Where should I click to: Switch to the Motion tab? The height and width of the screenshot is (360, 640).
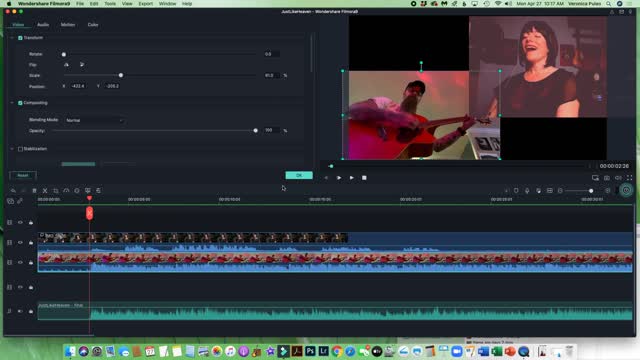coord(68,25)
